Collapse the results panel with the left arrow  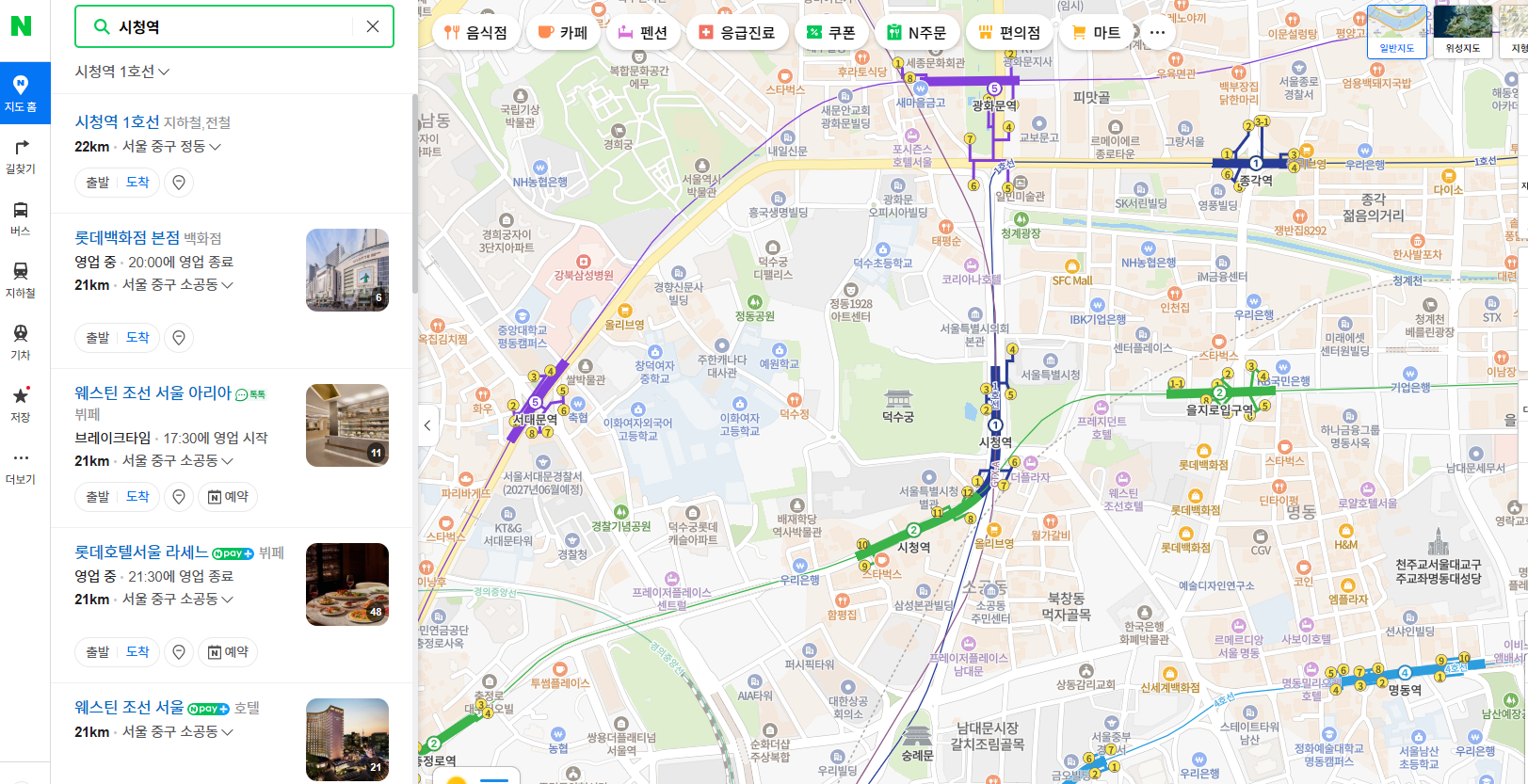pyautogui.click(x=427, y=424)
